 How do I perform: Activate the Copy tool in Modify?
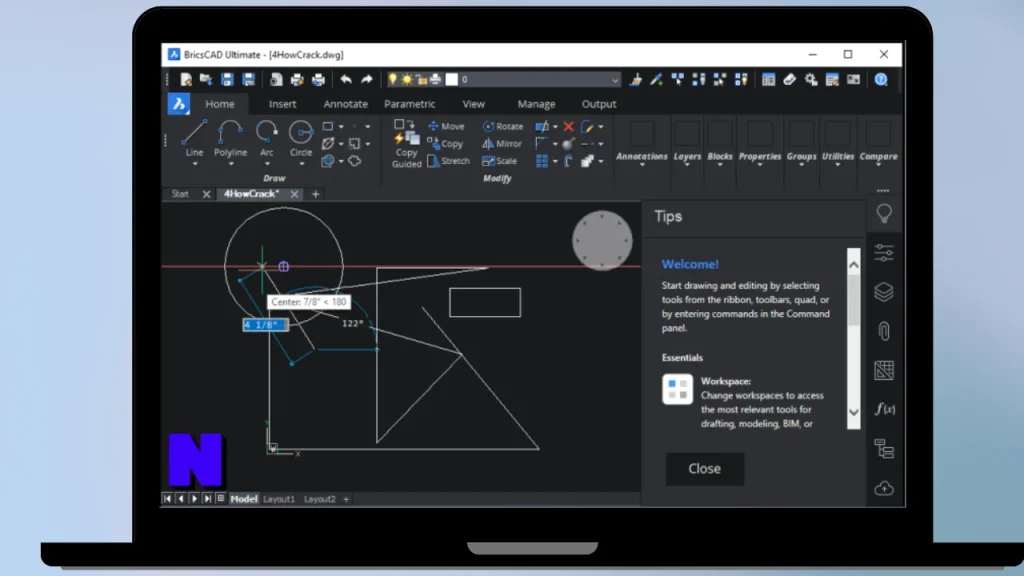pos(445,143)
